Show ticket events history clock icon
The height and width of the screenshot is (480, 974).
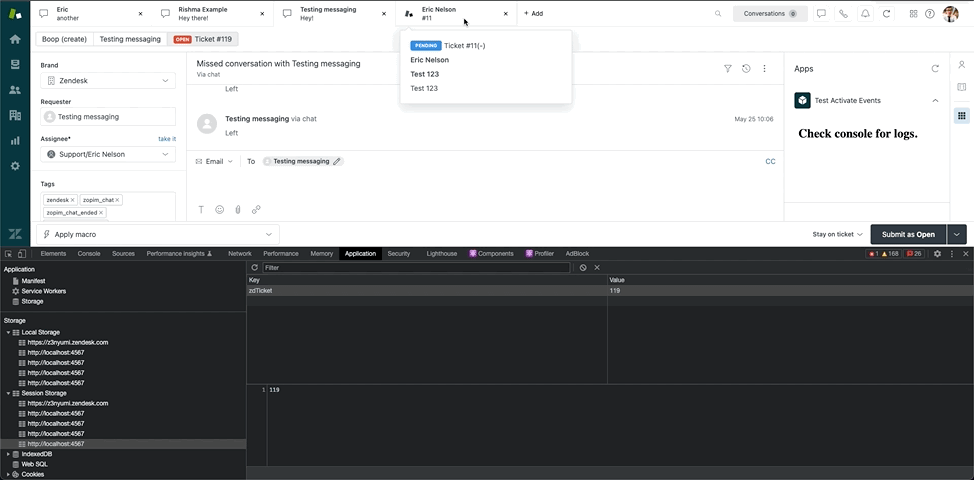pyautogui.click(x=746, y=69)
